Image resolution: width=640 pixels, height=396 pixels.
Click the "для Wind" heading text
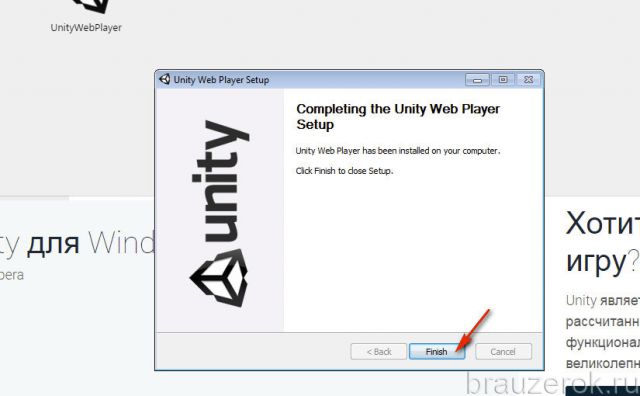pyautogui.click(x=91, y=243)
